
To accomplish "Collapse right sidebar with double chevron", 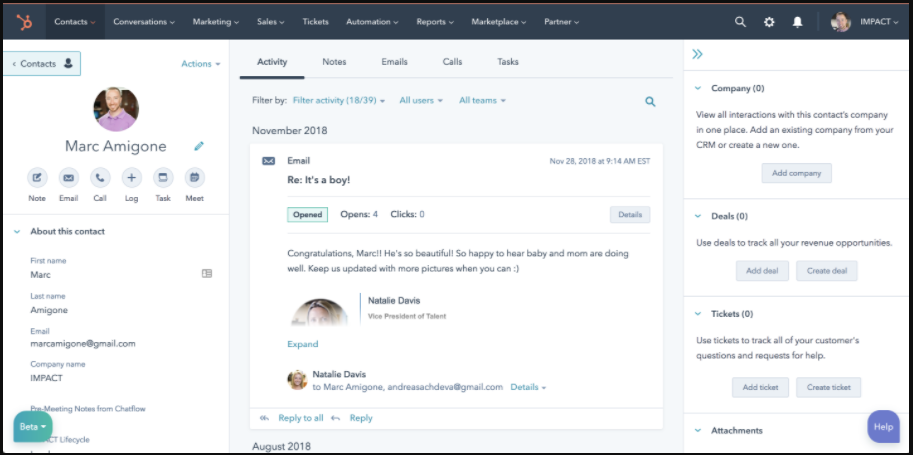I will tap(697, 54).
